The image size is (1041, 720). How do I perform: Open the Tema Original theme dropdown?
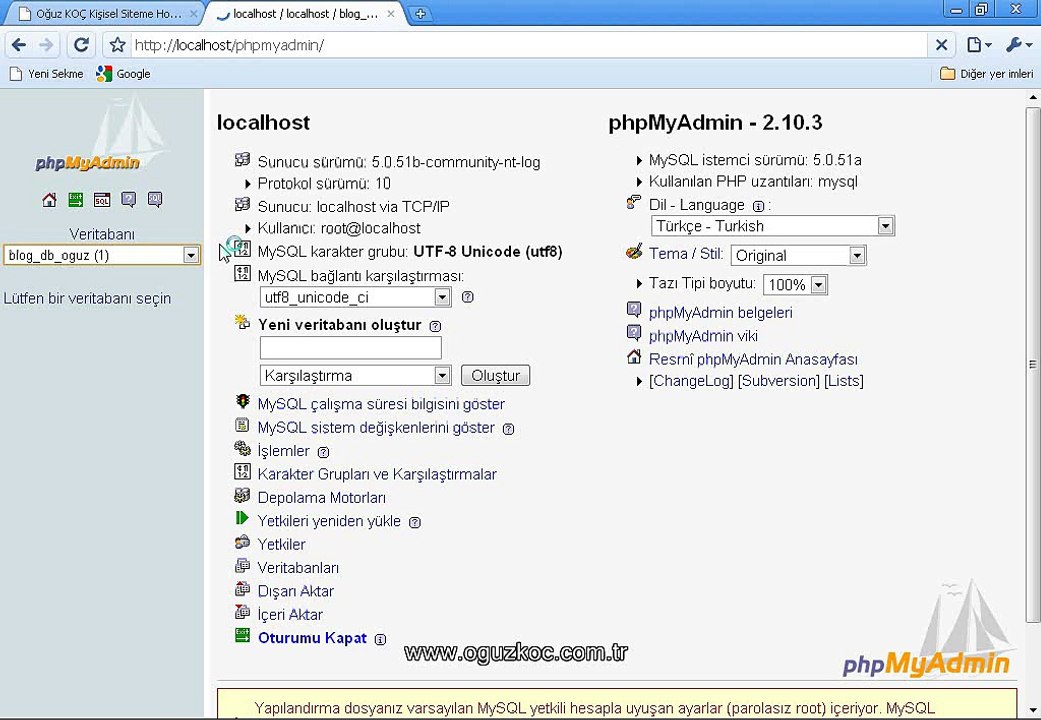coord(799,255)
